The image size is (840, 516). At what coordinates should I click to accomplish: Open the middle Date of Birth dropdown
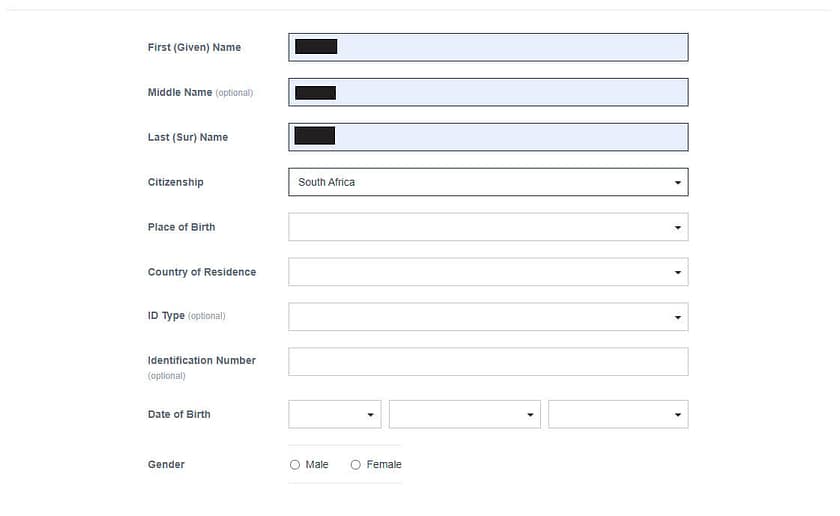[464, 414]
